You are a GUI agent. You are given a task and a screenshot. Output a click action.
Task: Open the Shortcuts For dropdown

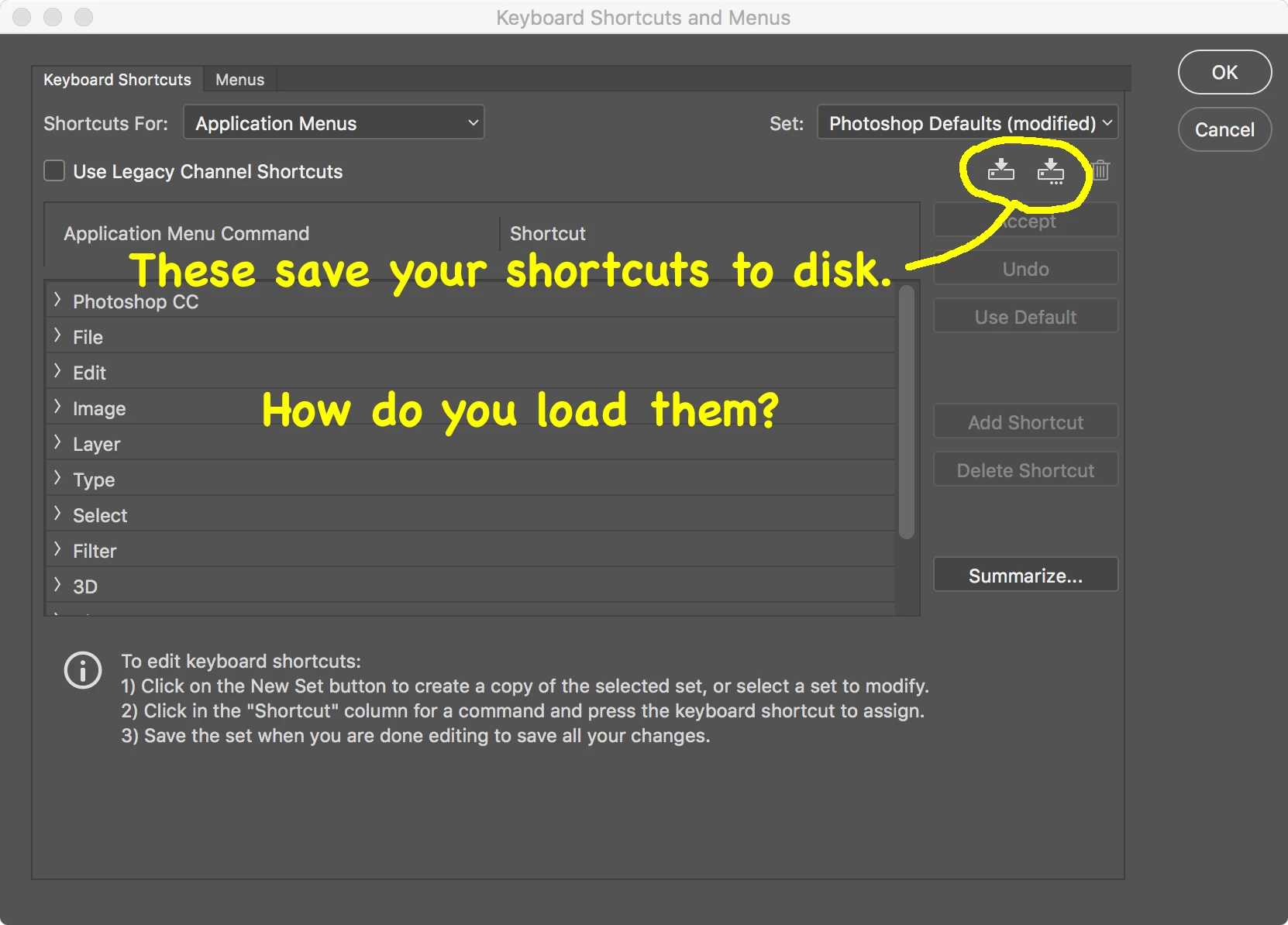coord(334,122)
